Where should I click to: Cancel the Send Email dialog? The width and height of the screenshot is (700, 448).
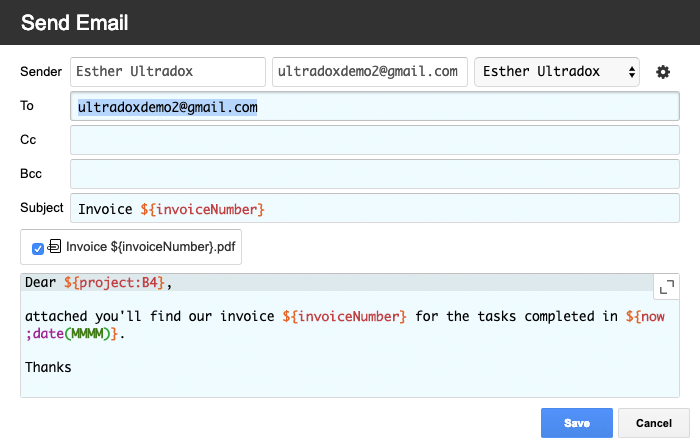[654, 423]
